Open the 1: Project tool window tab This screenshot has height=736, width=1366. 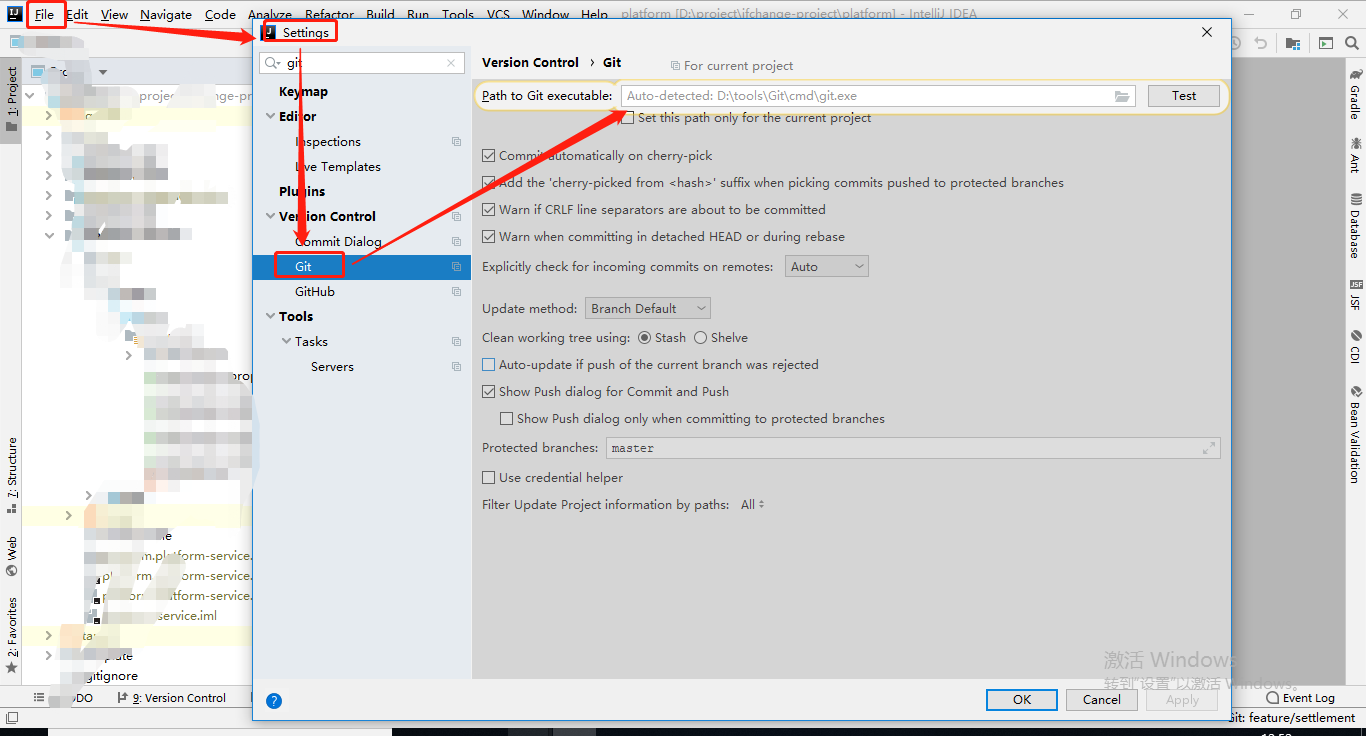coord(11,100)
